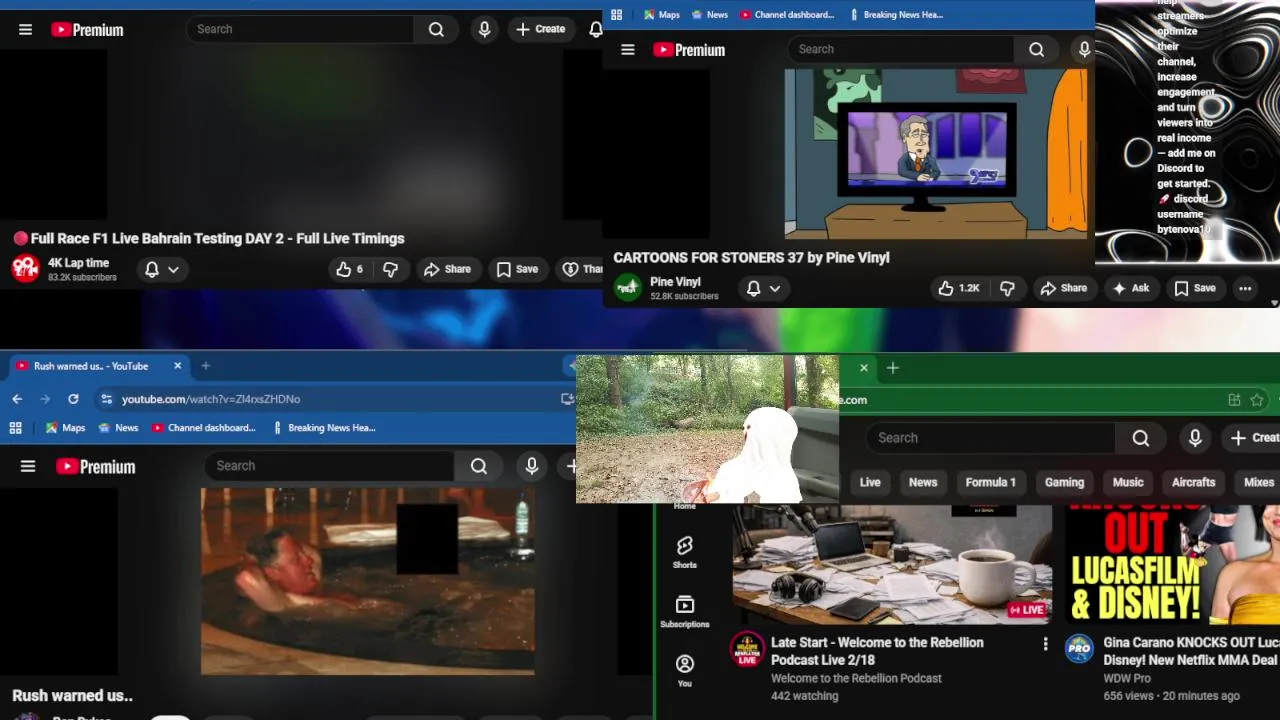The height and width of the screenshot is (720, 1280).
Task: Open Gina Carano KNOCKS OUT video title
Action: point(1191,651)
